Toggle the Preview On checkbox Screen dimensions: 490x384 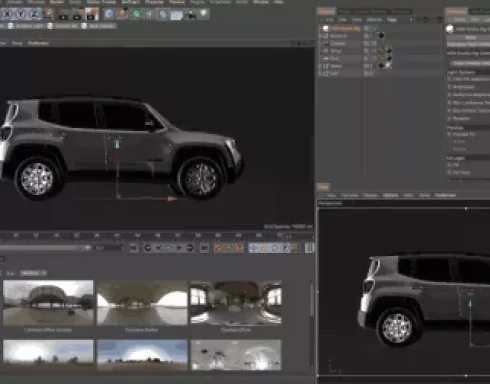click(449, 134)
